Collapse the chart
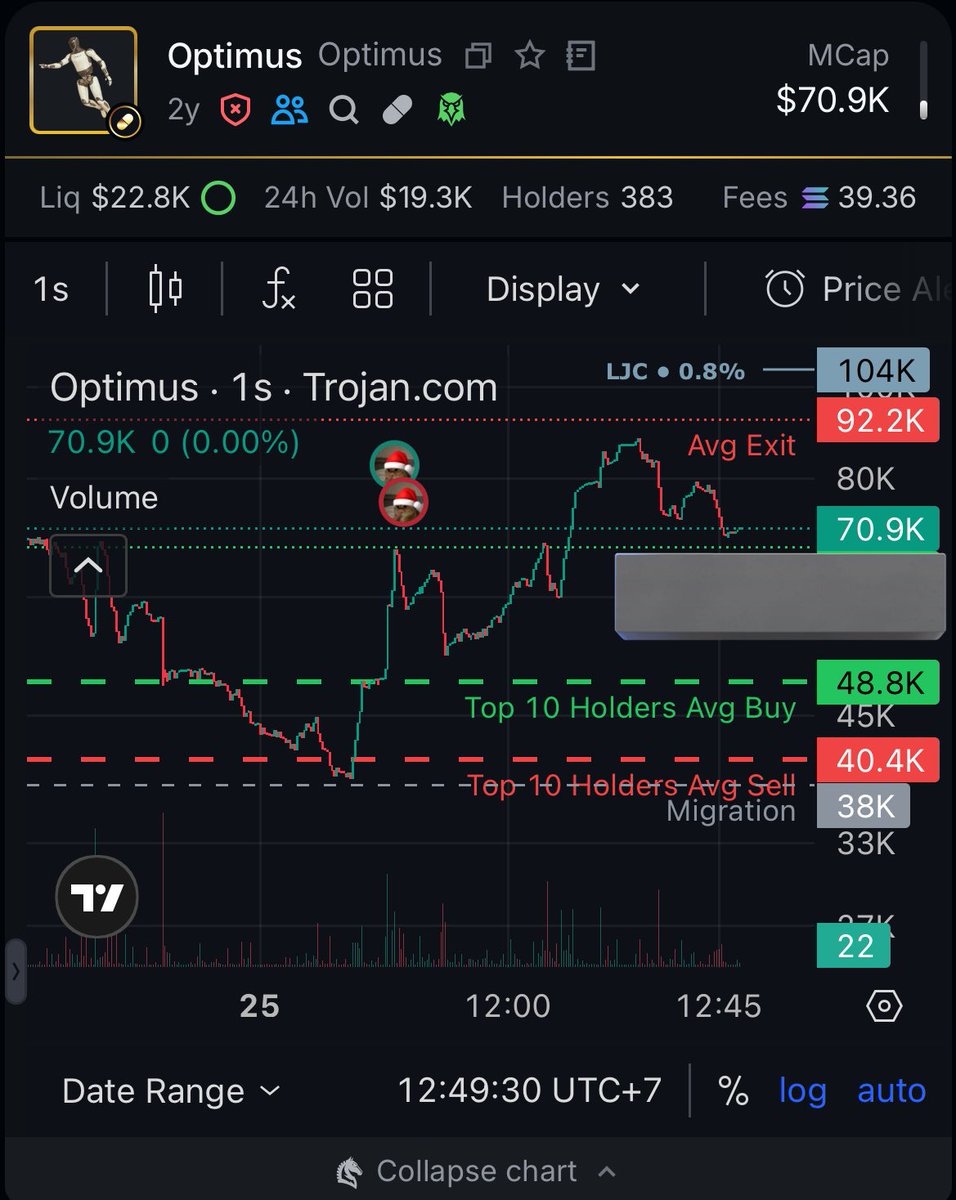Screen dimensions: 956x1200 [x=477, y=1171]
